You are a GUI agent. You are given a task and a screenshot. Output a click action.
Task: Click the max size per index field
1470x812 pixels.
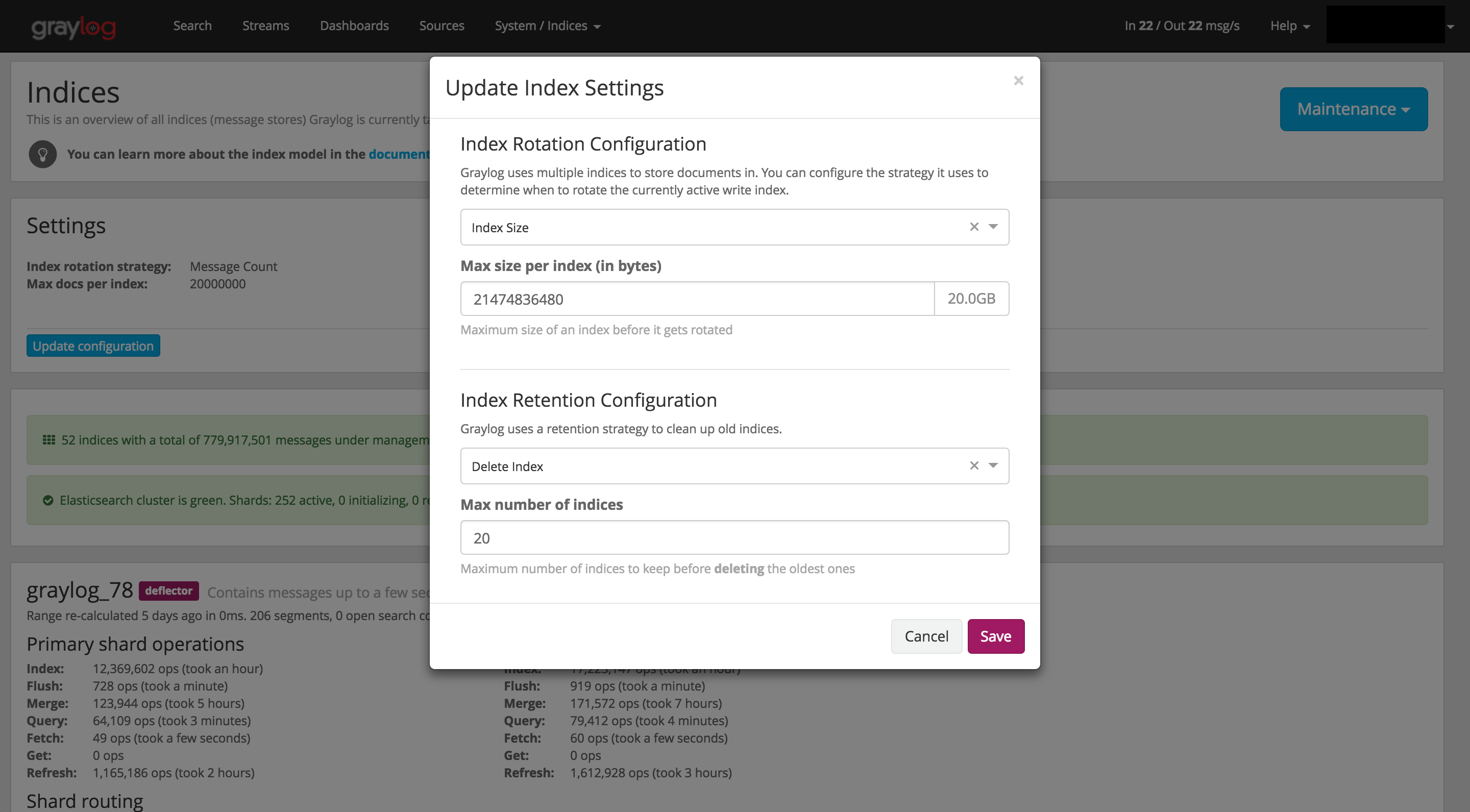(x=697, y=299)
